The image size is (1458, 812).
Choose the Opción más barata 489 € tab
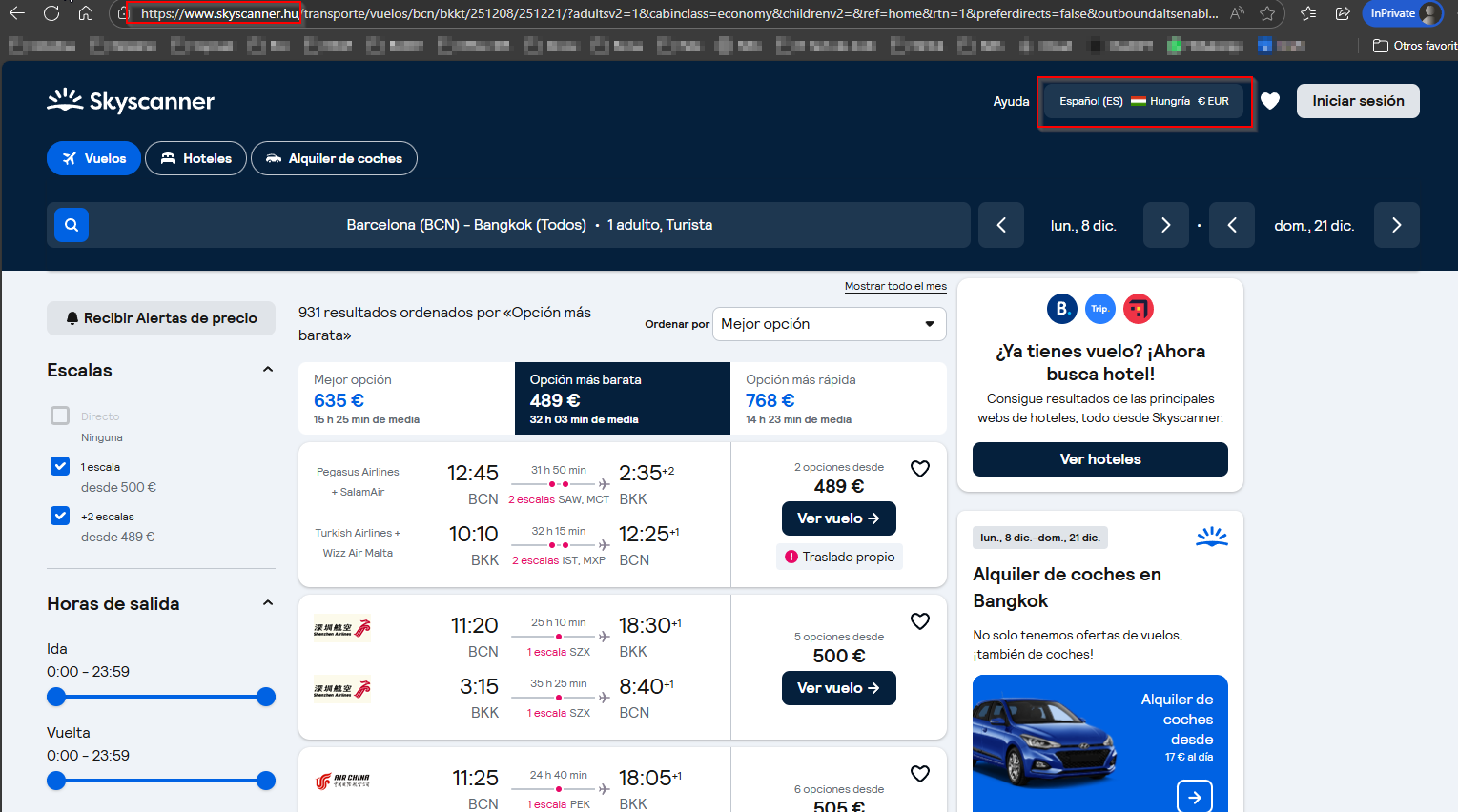(x=623, y=398)
